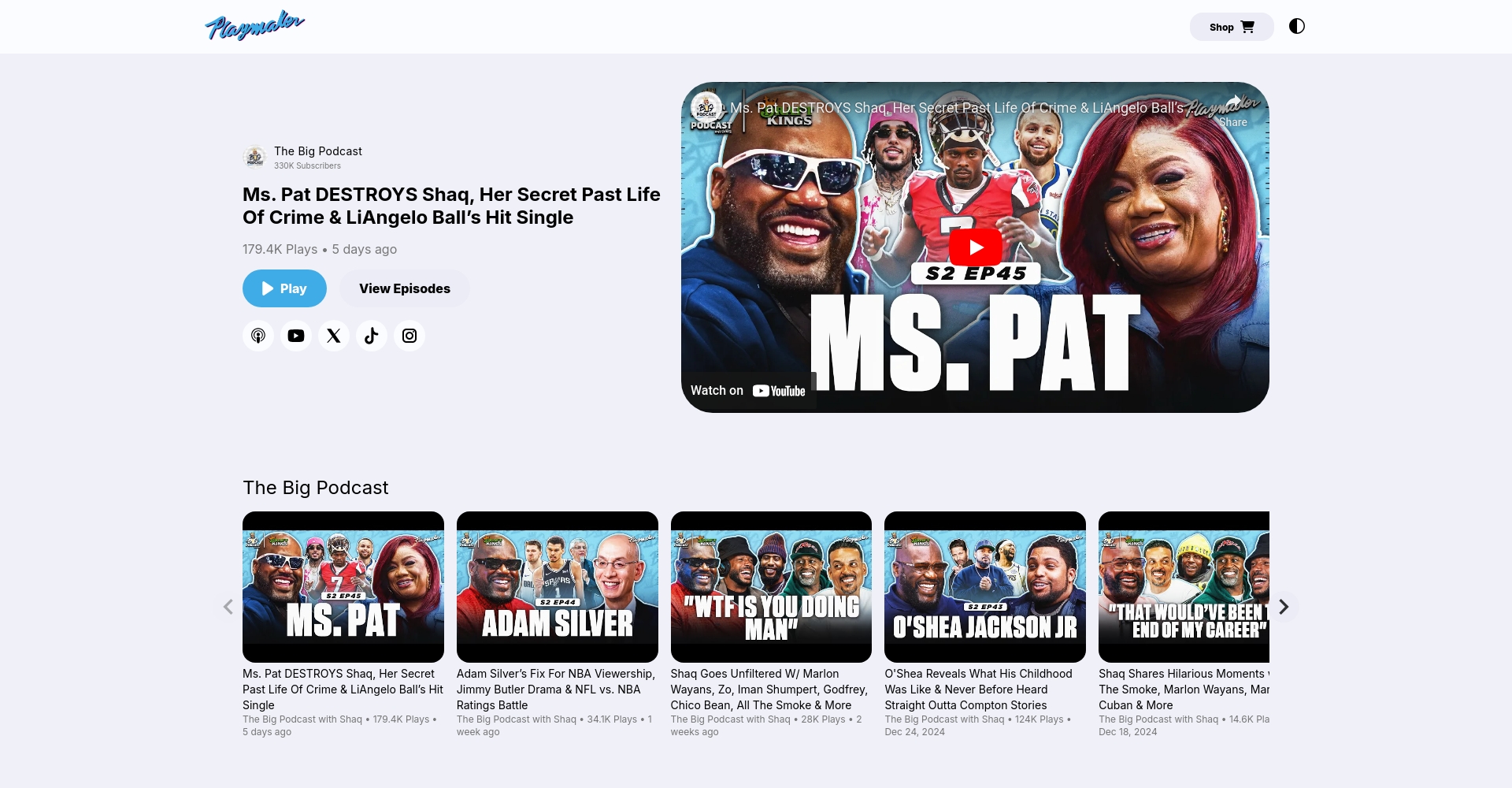Open the Apple Podcasts icon link
1512x788 pixels.
pyautogui.click(x=258, y=336)
